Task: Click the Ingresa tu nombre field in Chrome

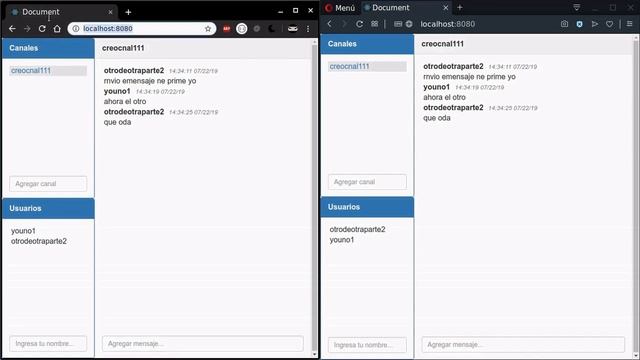Action: click(48, 343)
